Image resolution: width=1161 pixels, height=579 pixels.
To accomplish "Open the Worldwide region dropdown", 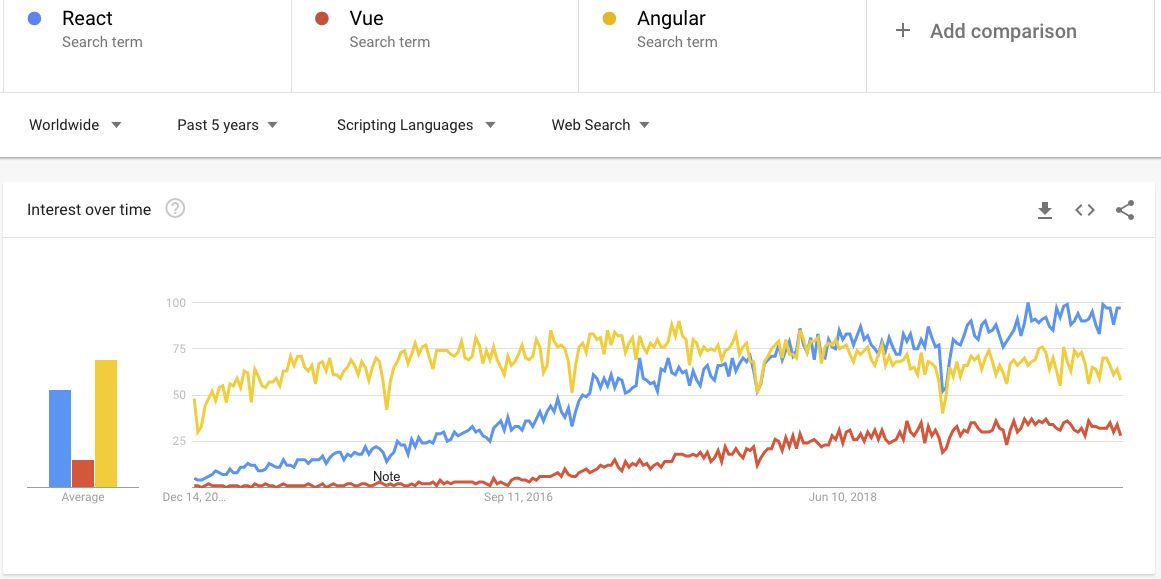I will tap(75, 125).
